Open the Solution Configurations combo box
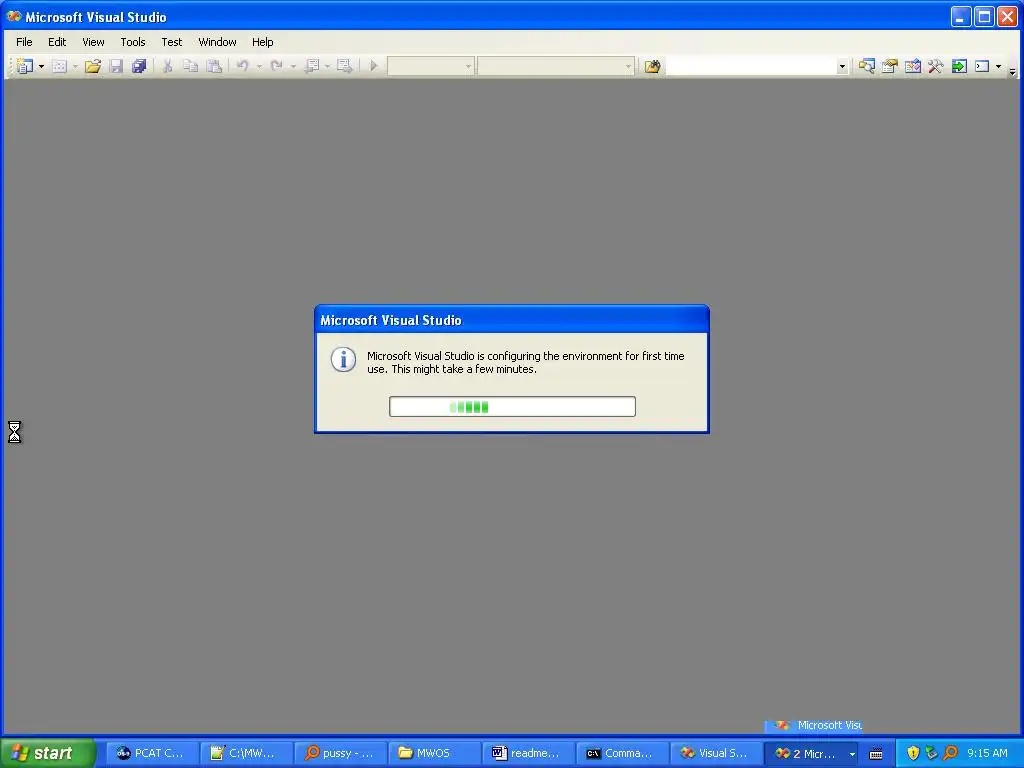This screenshot has height=768, width=1024. (x=430, y=66)
